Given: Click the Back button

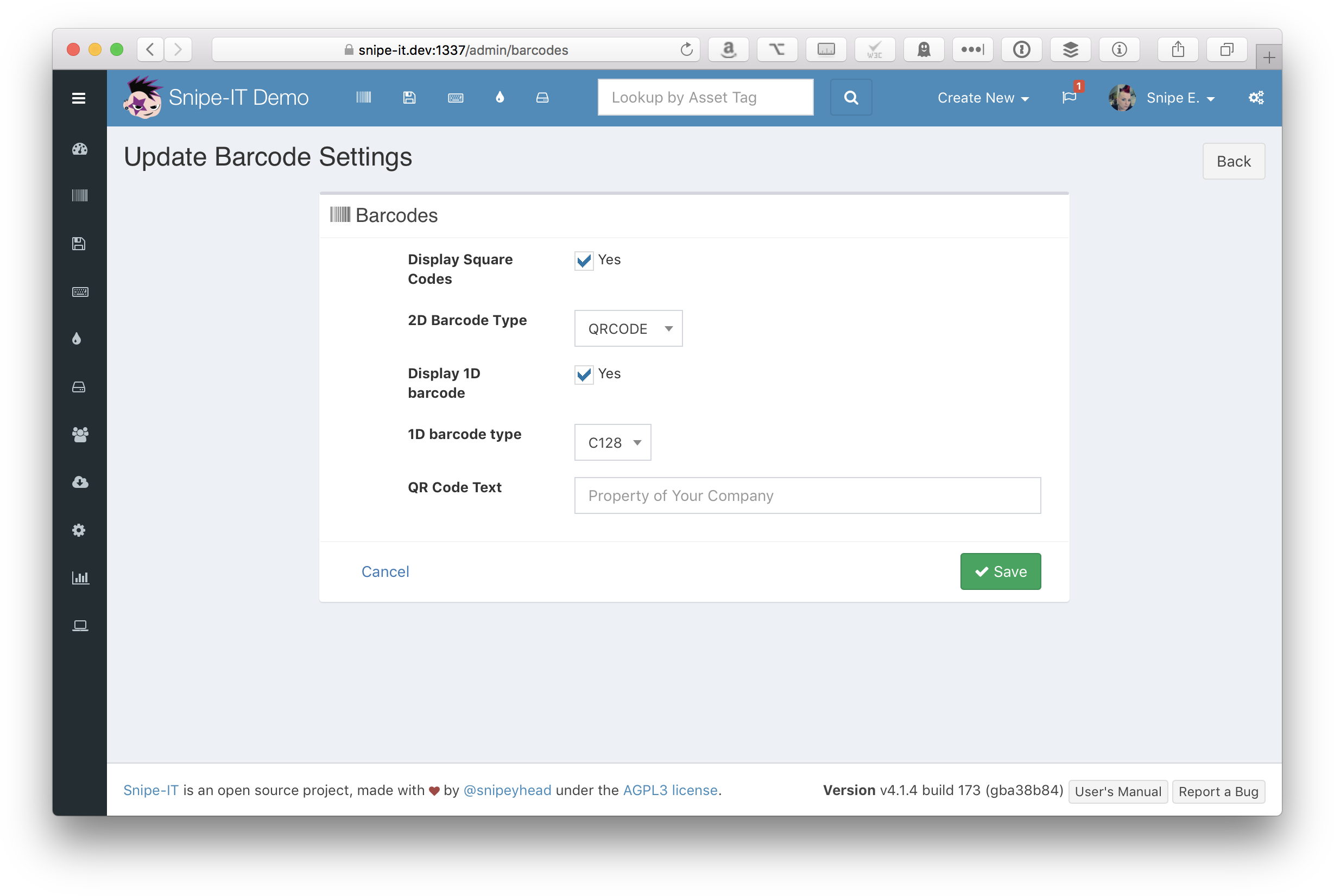Looking at the screenshot, I should (x=1233, y=162).
